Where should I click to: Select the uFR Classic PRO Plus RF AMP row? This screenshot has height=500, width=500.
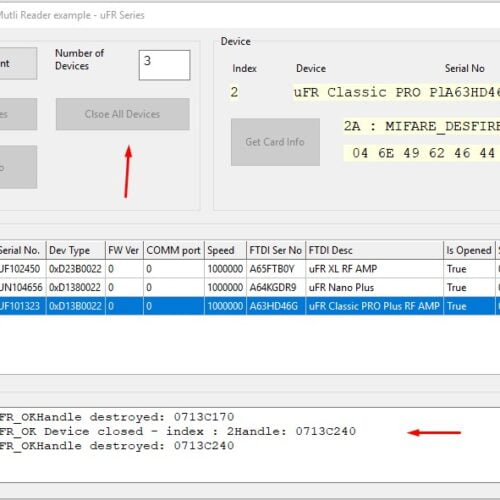coord(250,306)
